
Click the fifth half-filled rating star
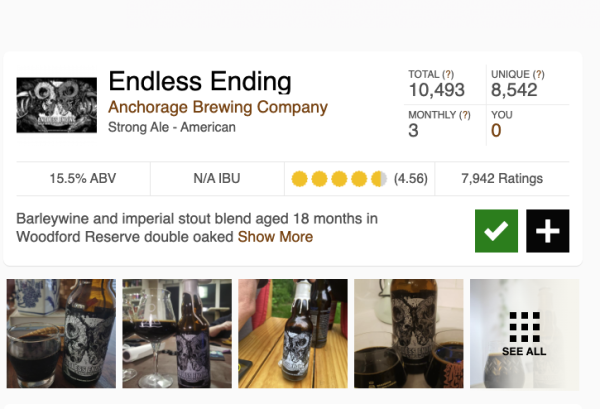(379, 179)
